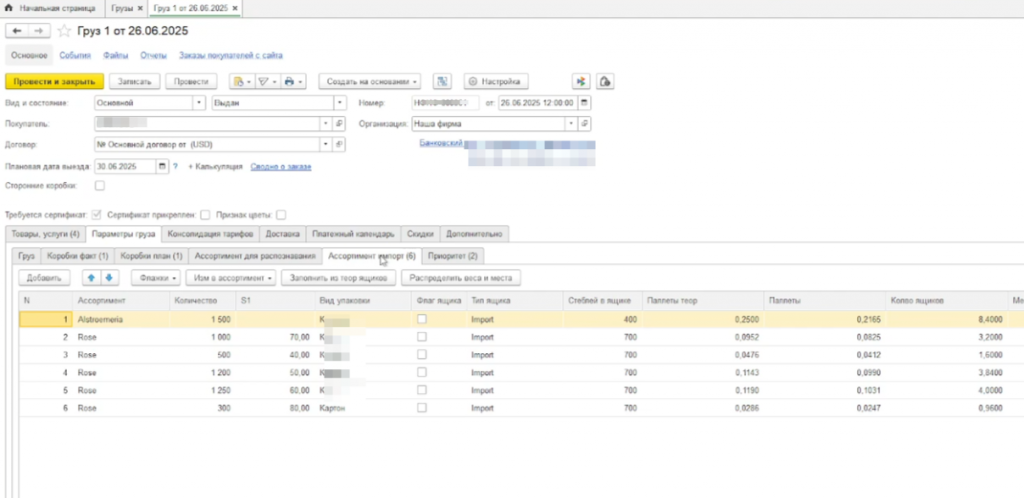The height and width of the screenshot is (498, 1024).
Task: Enable the Сертификат прикреплен checkbox
Action: tap(205, 214)
